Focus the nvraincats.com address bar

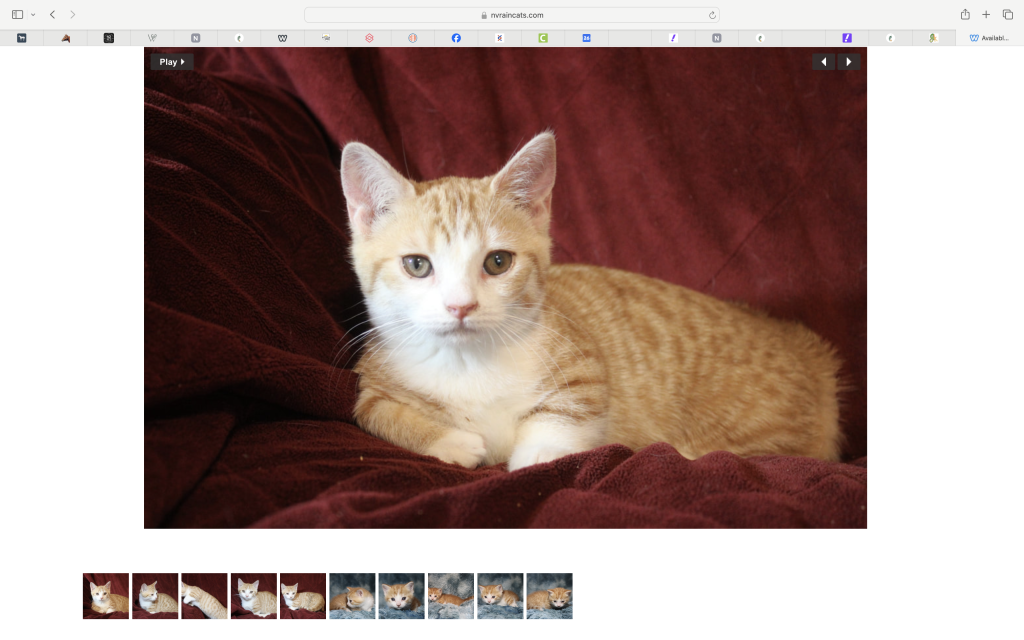512,15
